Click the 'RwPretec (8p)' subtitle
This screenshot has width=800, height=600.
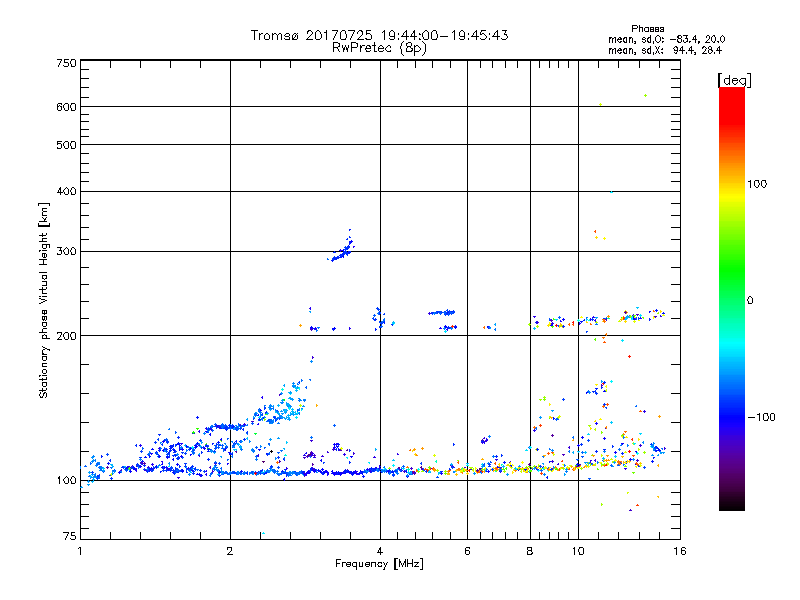coord(379,48)
